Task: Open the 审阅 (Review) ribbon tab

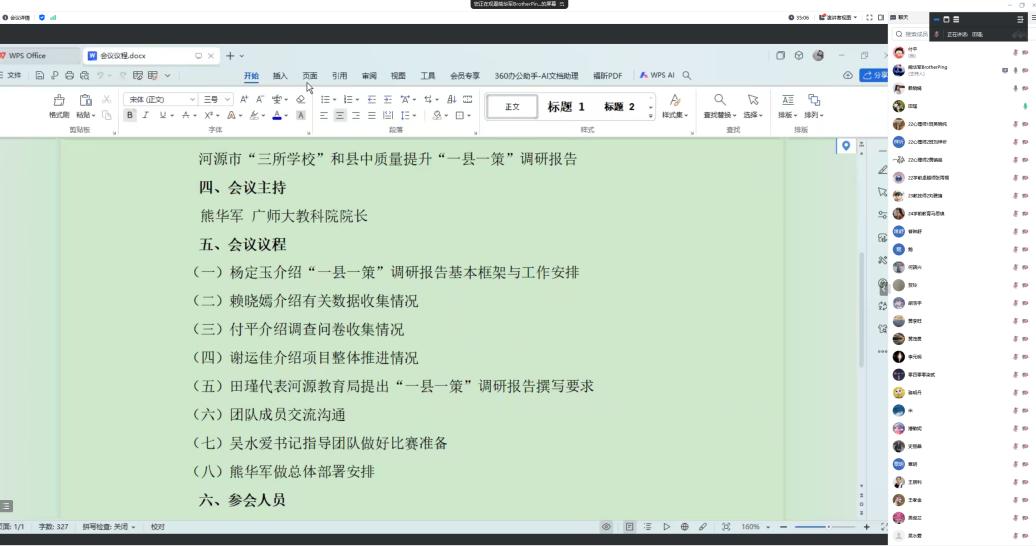Action: 369,76
